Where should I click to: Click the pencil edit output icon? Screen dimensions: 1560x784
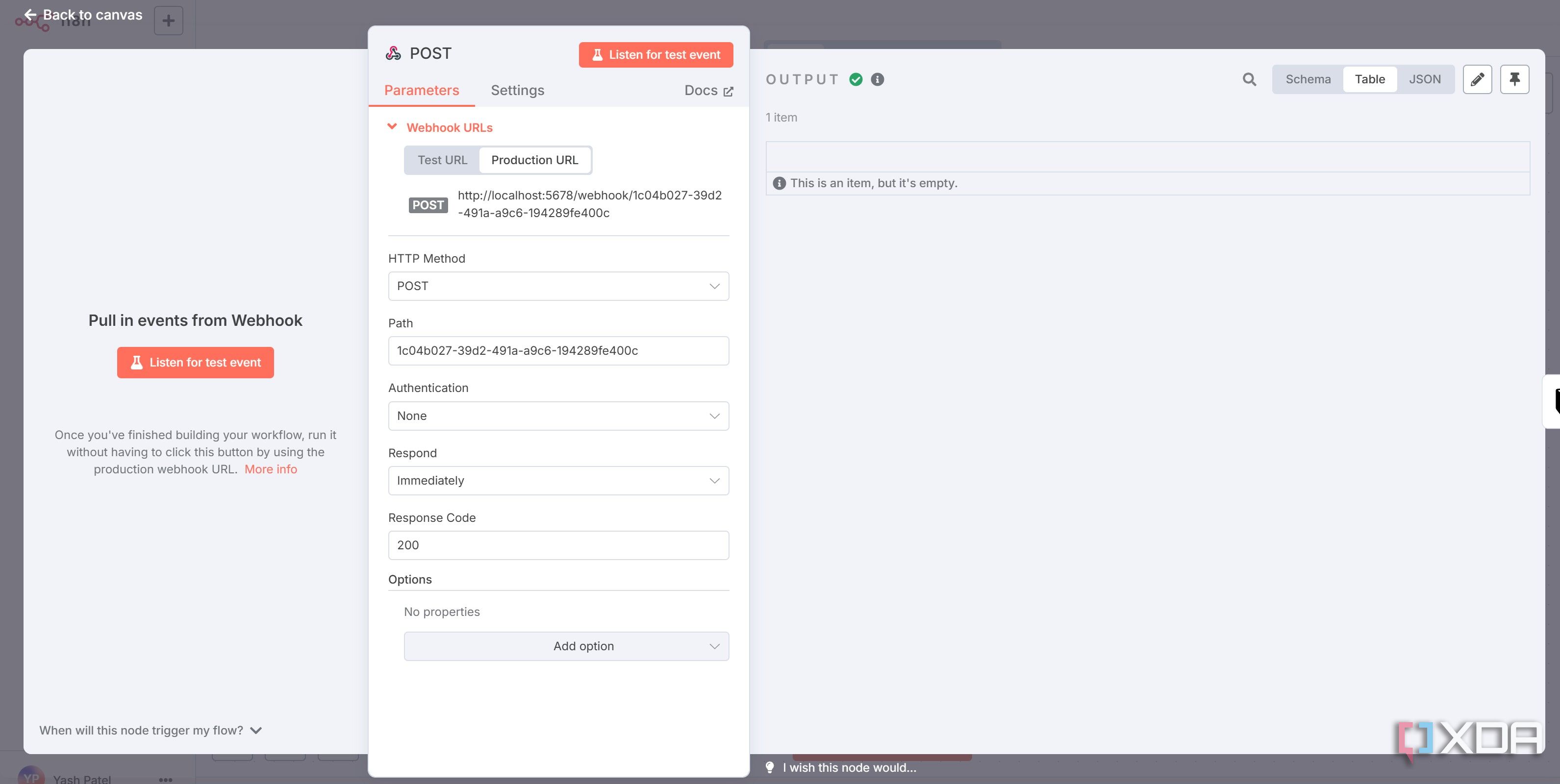pos(1477,79)
